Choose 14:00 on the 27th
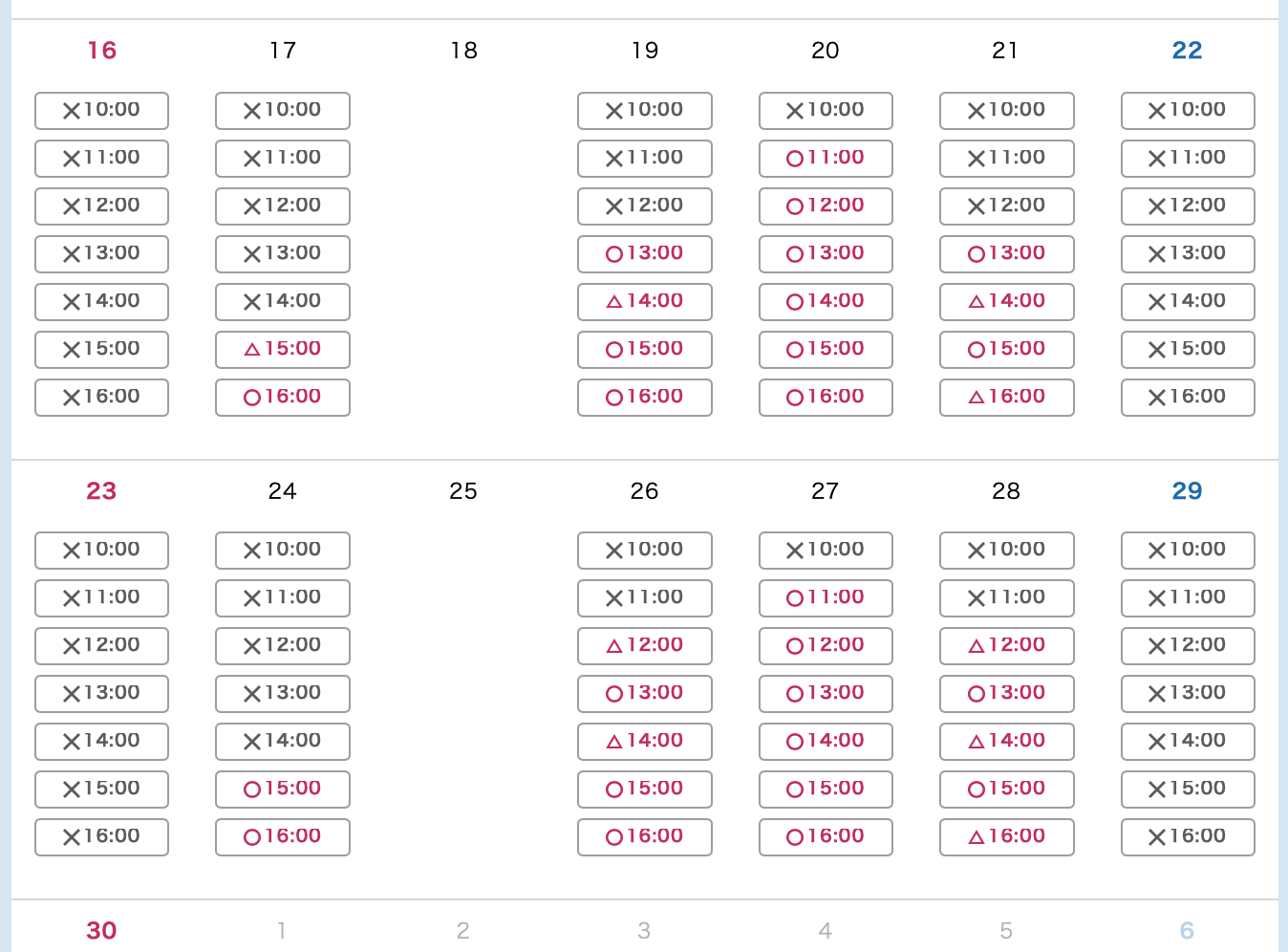 click(826, 742)
